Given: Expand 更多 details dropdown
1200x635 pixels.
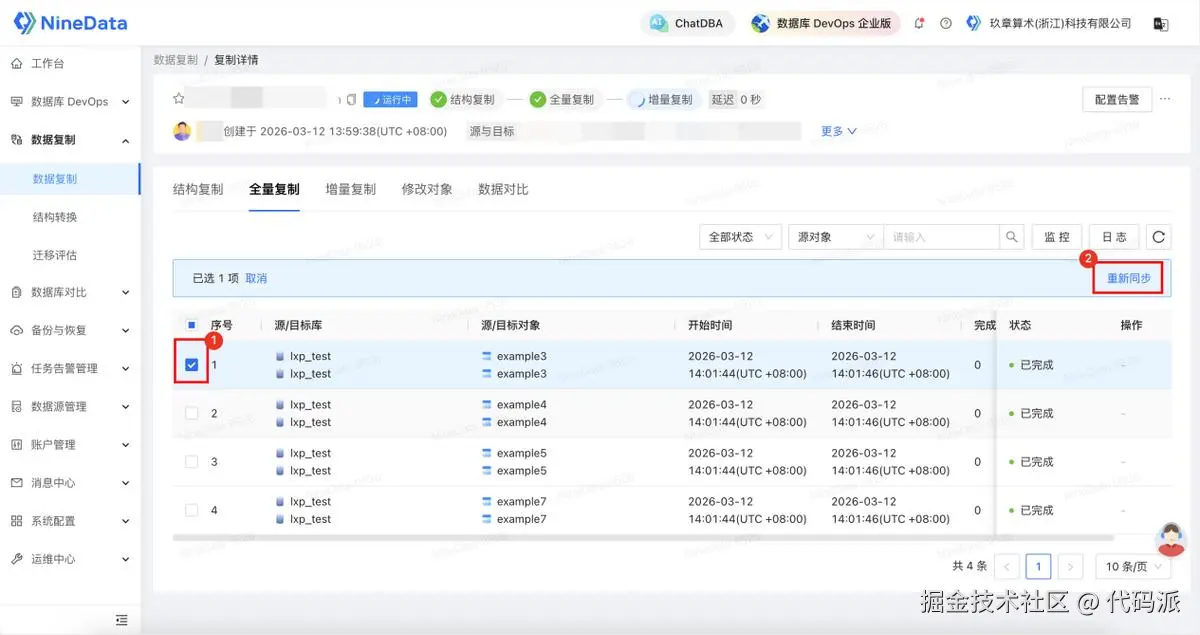Looking at the screenshot, I should point(839,131).
